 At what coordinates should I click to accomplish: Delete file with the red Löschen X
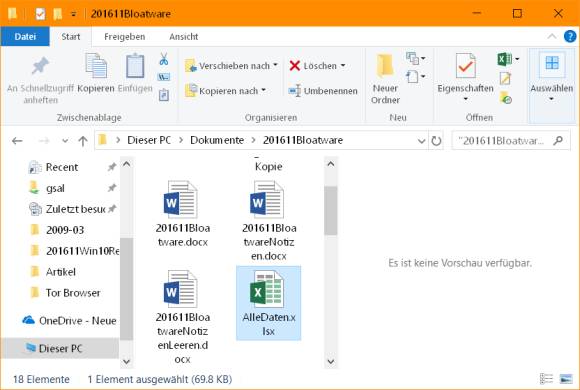(x=317, y=66)
